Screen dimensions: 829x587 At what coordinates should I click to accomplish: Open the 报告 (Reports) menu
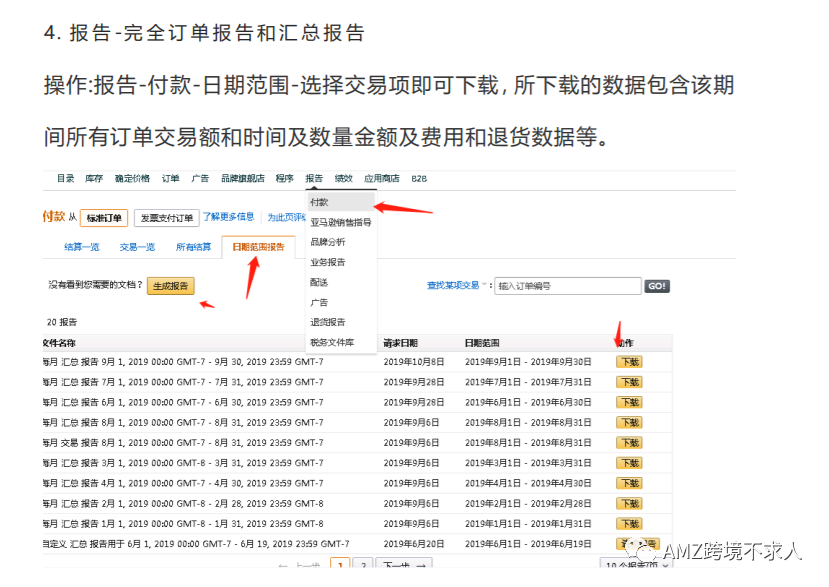(x=315, y=178)
